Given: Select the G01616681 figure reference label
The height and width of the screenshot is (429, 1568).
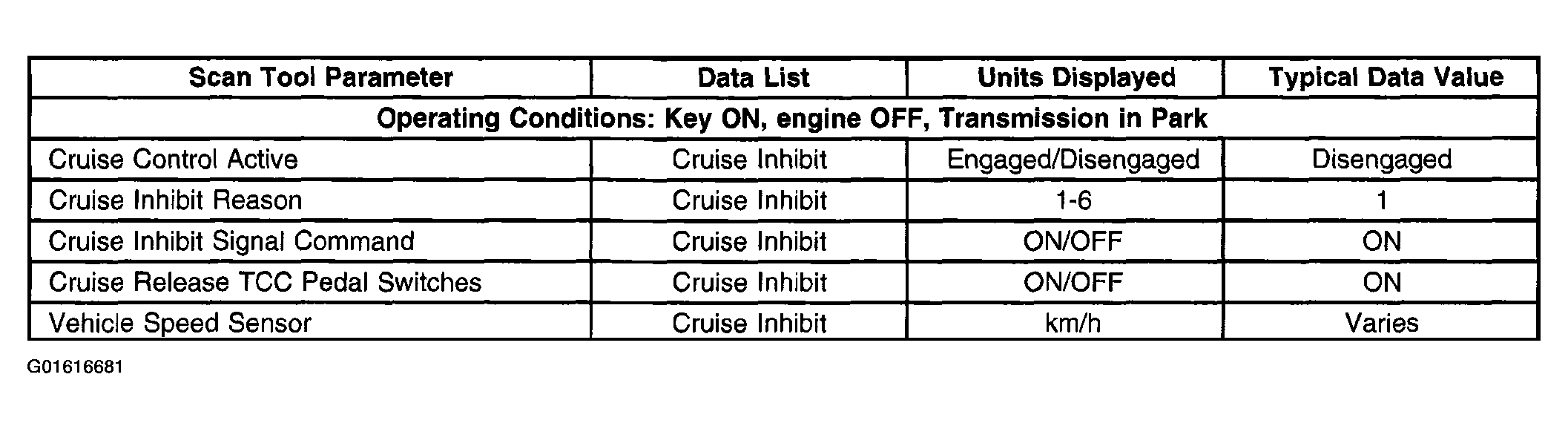Looking at the screenshot, I should coord(75,367).
